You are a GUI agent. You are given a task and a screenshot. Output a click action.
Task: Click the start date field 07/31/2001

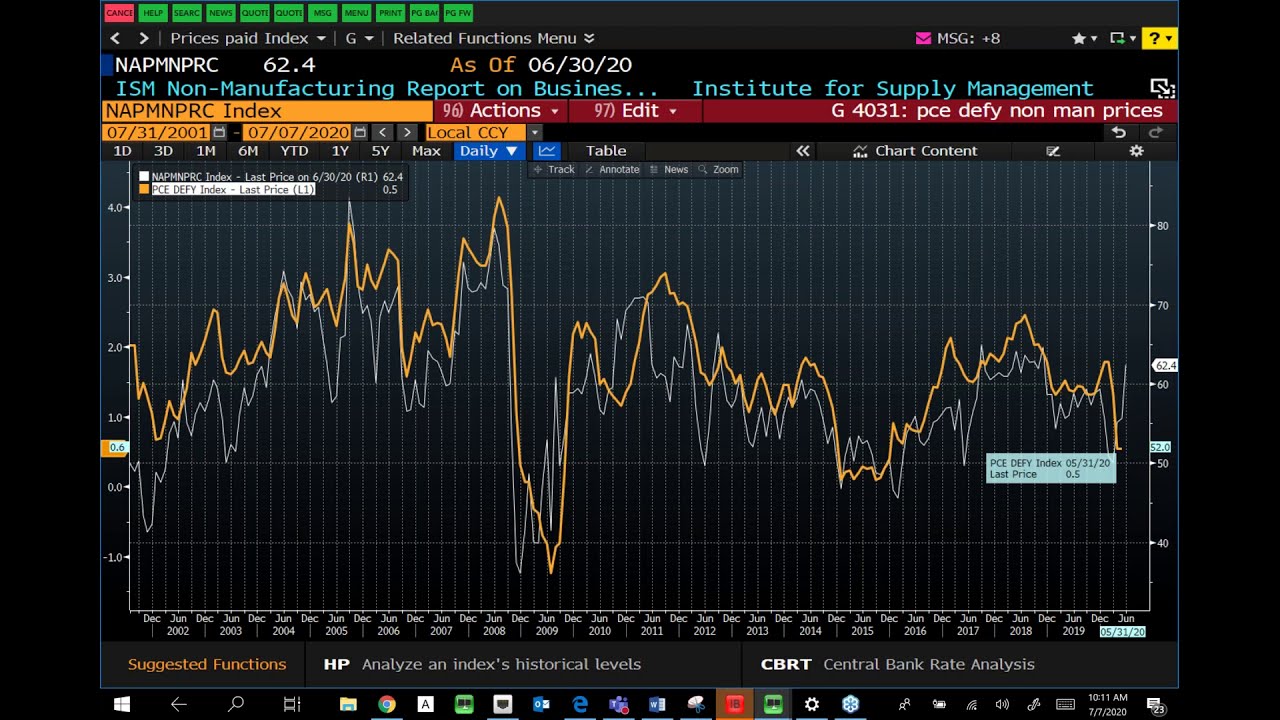(x=157, y=132)
